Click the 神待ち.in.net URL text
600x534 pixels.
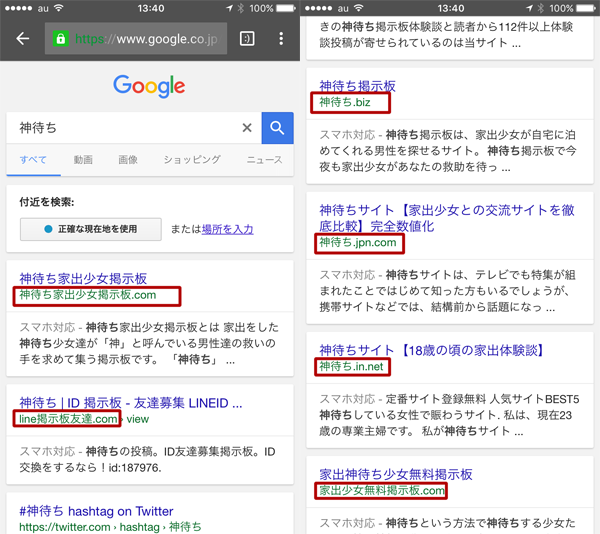point(351,366)
